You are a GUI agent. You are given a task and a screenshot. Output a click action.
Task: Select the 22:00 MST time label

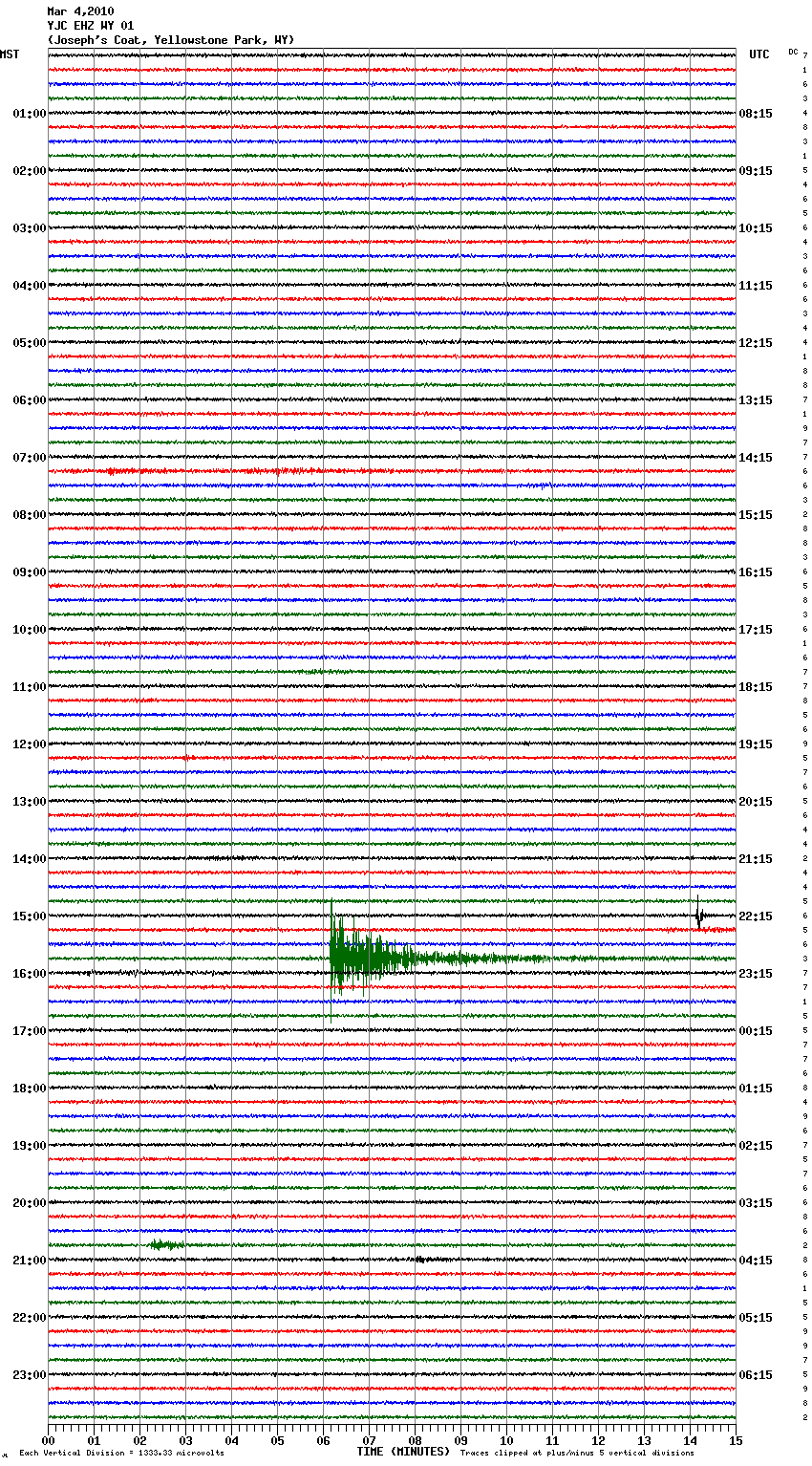[30, 1318]
